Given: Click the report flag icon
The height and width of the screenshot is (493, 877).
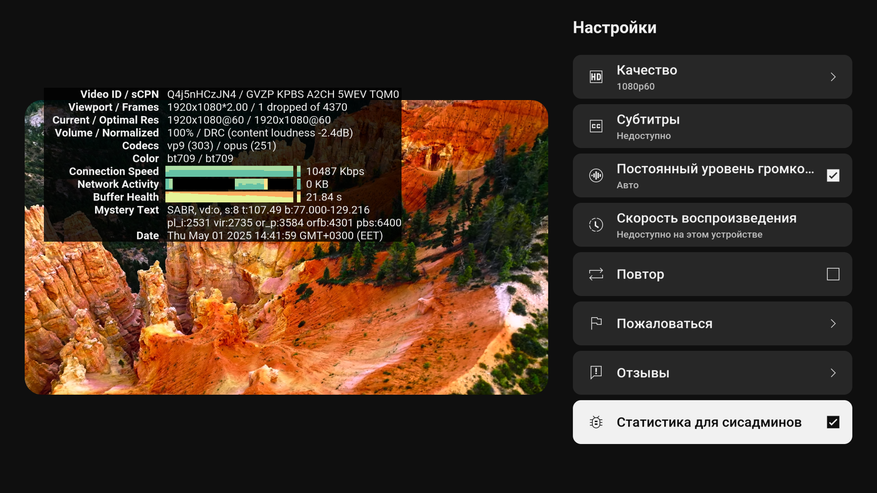Looking at the screenshot, I should coord(596,323).
